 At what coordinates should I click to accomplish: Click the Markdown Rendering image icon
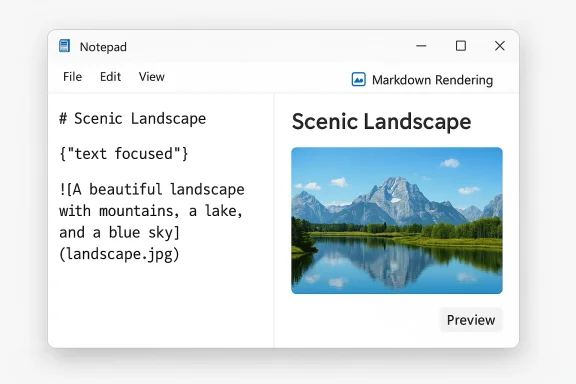pyautogui.click(x=359, y=79)
